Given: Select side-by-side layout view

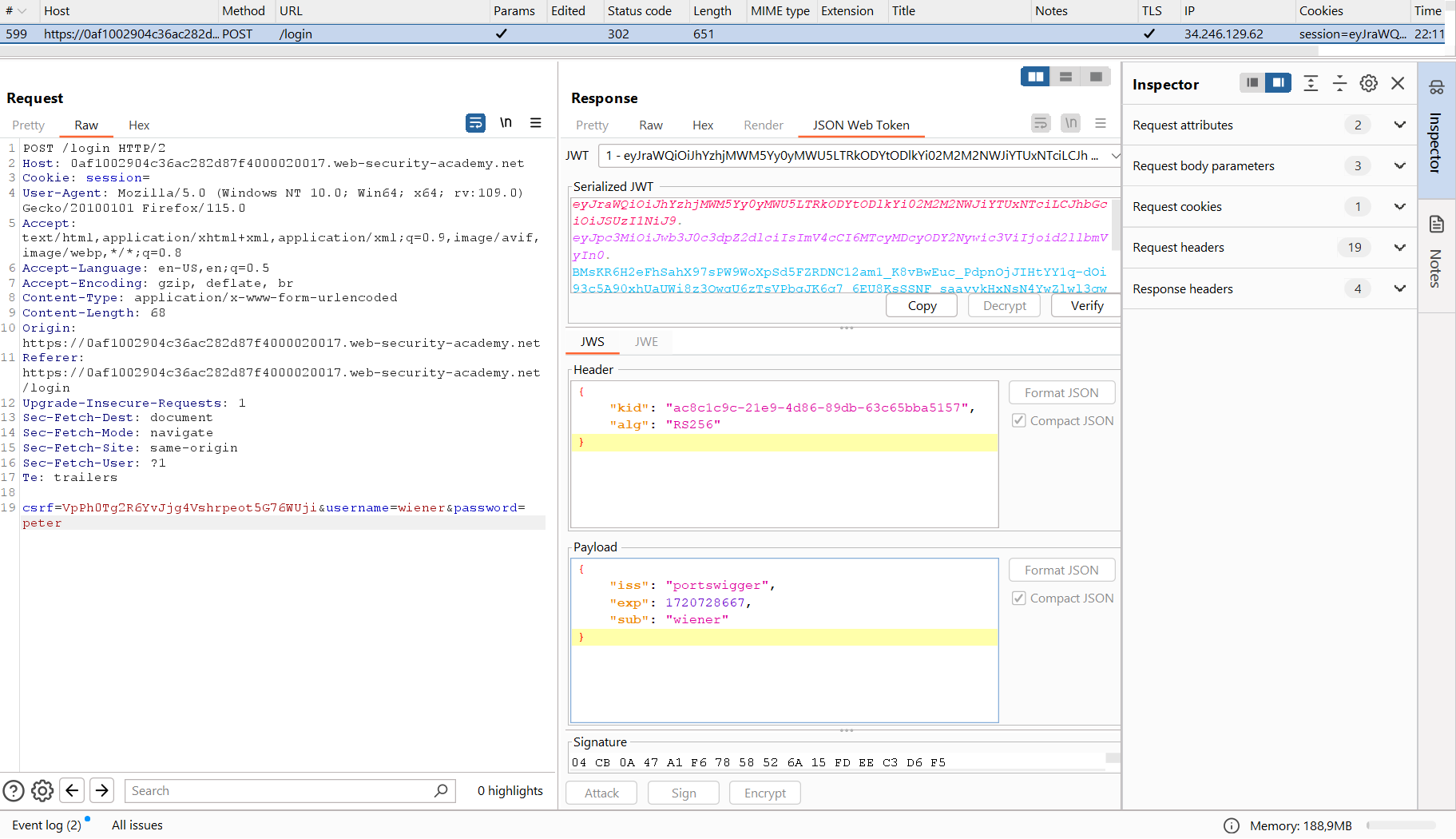Looking at the screenshot, I should pyautogui.click(x=1036, y=77).
